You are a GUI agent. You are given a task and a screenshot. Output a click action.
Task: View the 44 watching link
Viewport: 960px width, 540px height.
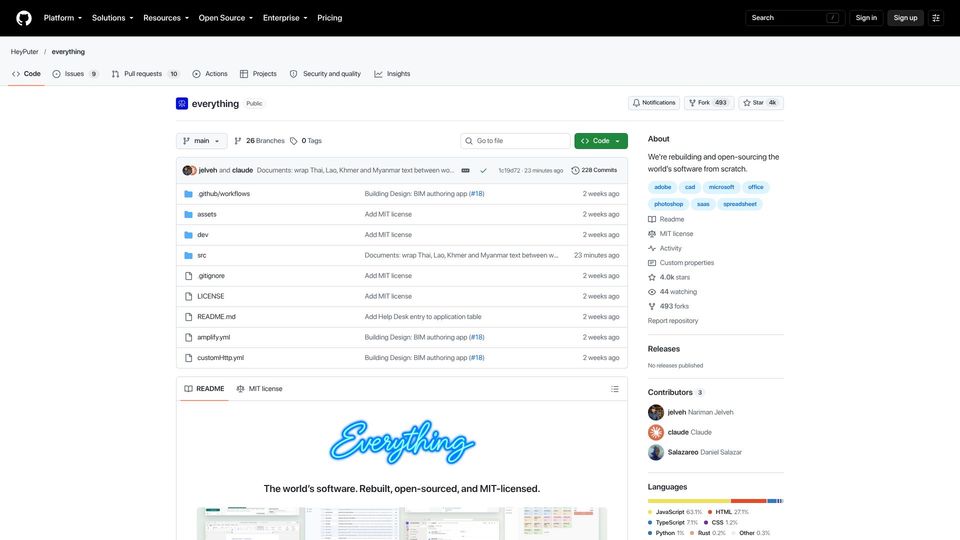pos(672,291)
